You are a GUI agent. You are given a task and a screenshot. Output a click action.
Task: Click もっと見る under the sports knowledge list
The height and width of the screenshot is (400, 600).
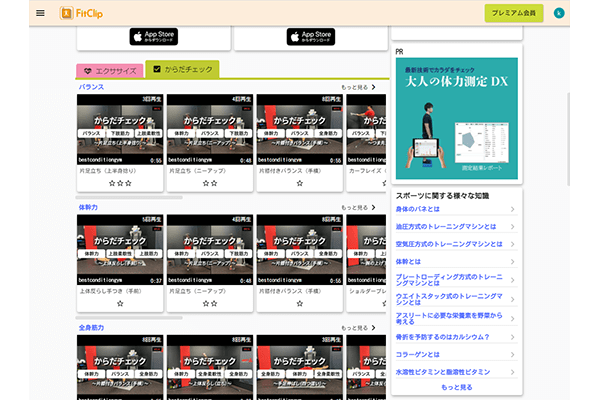[x=457, y=387]
